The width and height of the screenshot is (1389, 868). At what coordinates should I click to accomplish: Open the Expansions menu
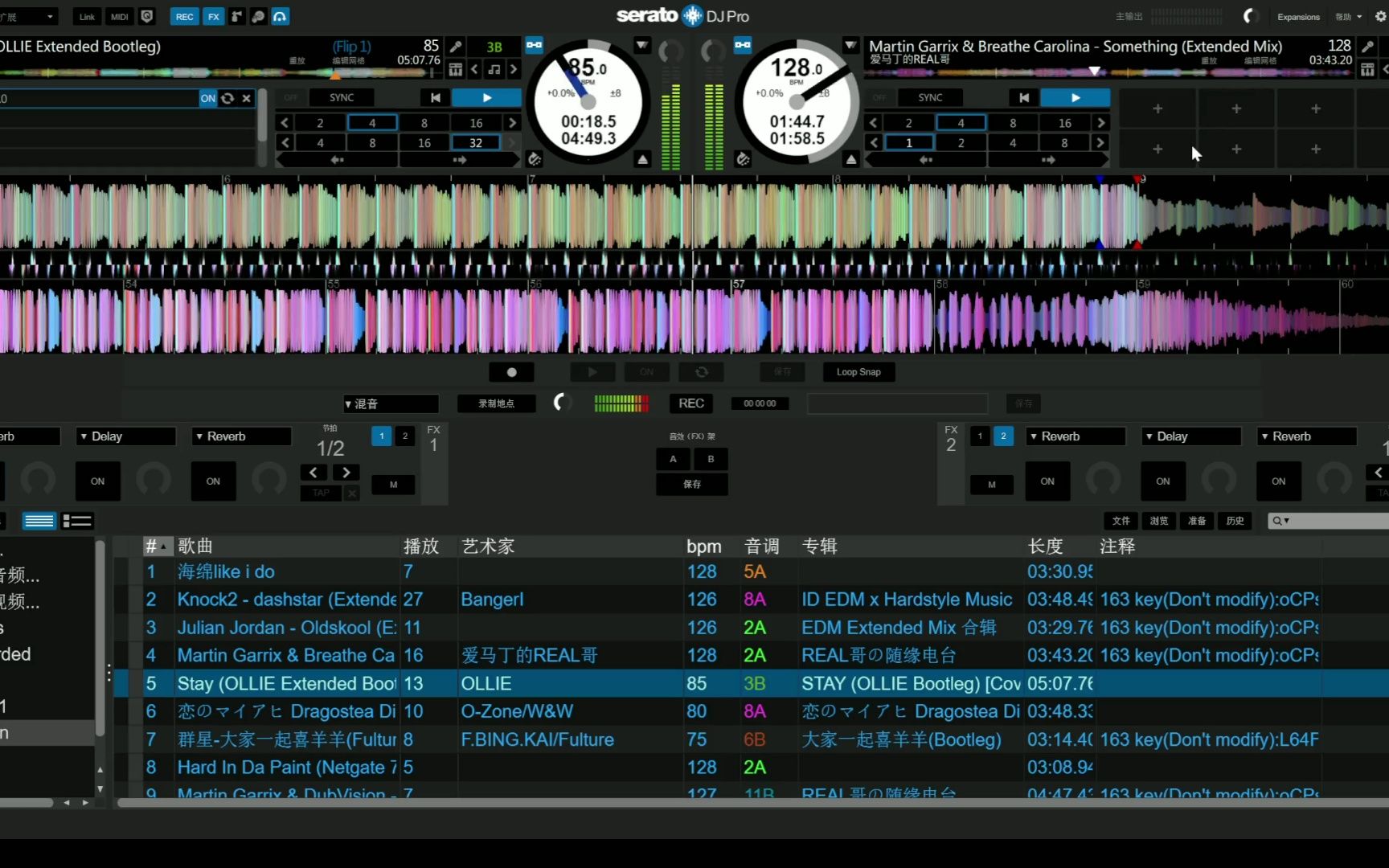coord(1298,17)
